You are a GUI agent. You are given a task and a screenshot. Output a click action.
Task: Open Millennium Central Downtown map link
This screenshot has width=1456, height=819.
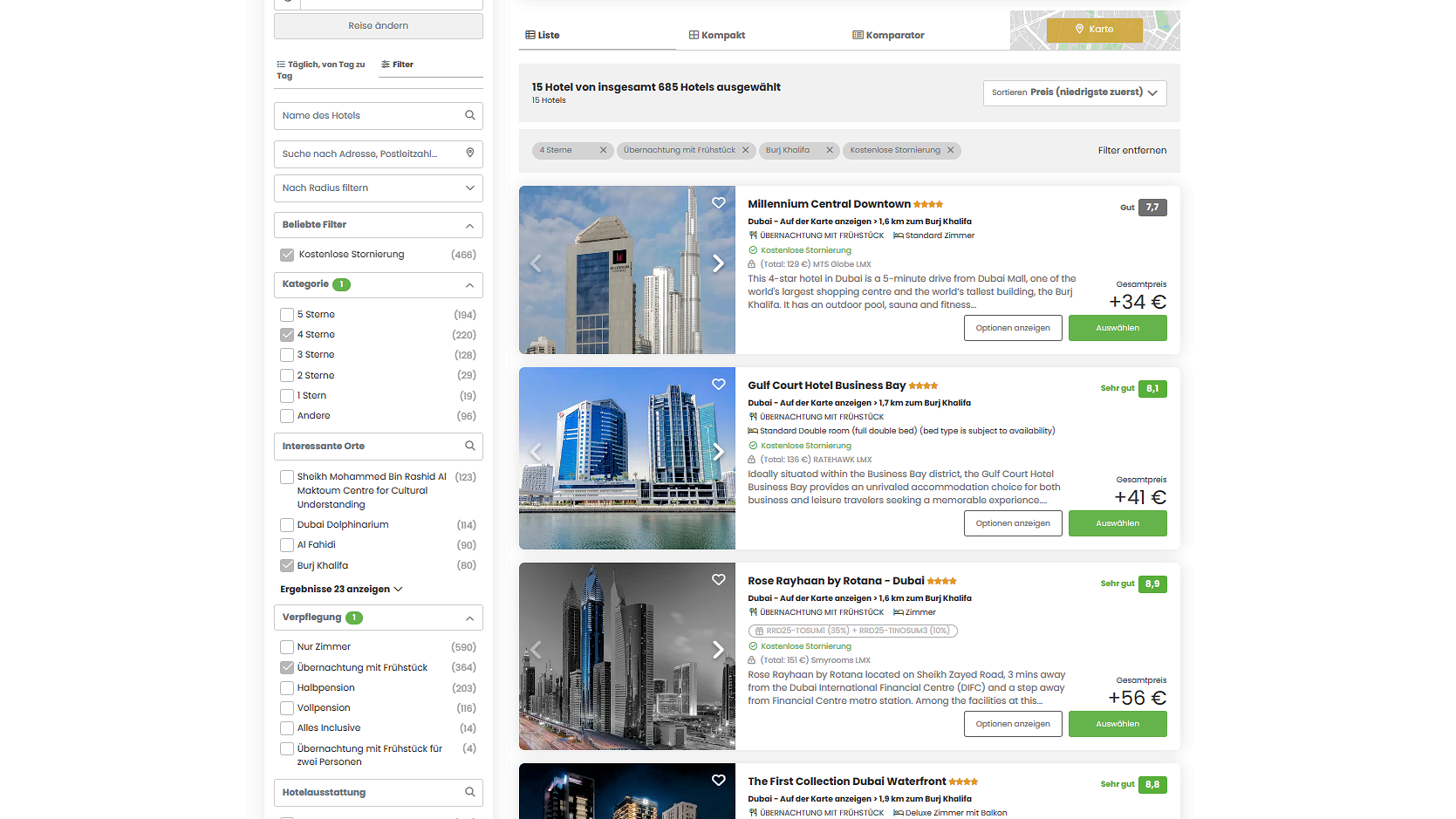tap(825, 222)
